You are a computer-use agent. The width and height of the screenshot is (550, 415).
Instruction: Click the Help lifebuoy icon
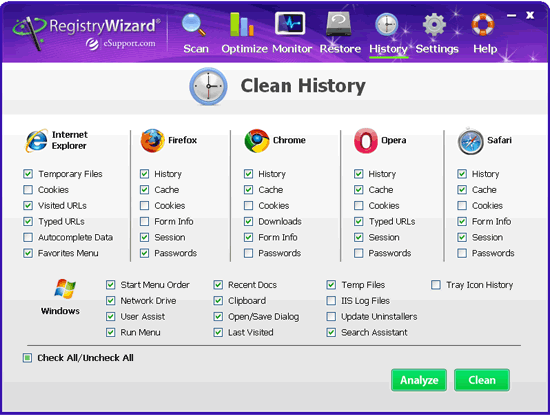pos(483,25)
